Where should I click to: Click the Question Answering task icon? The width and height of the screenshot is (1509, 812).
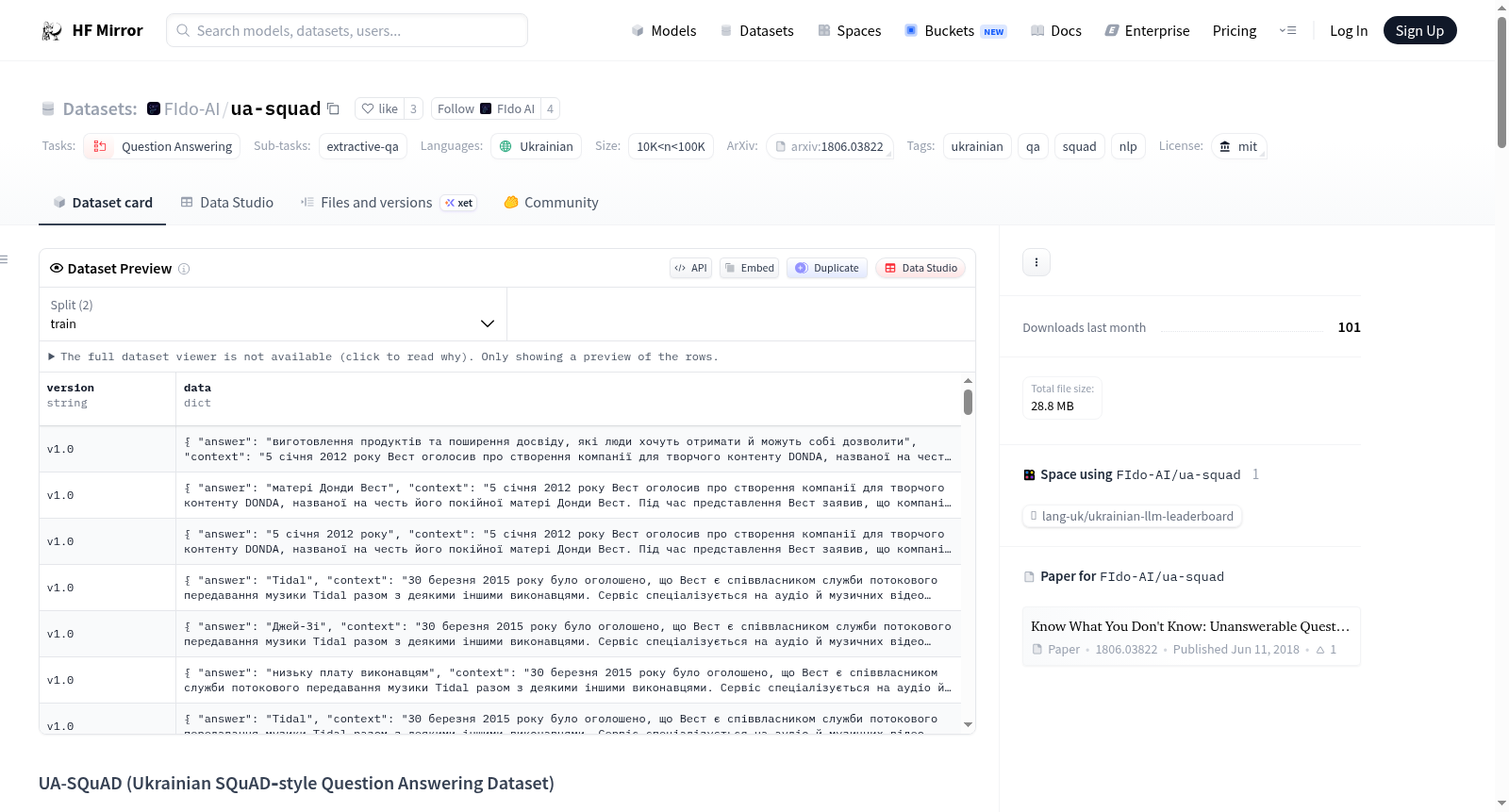click(x=100, y=146)
